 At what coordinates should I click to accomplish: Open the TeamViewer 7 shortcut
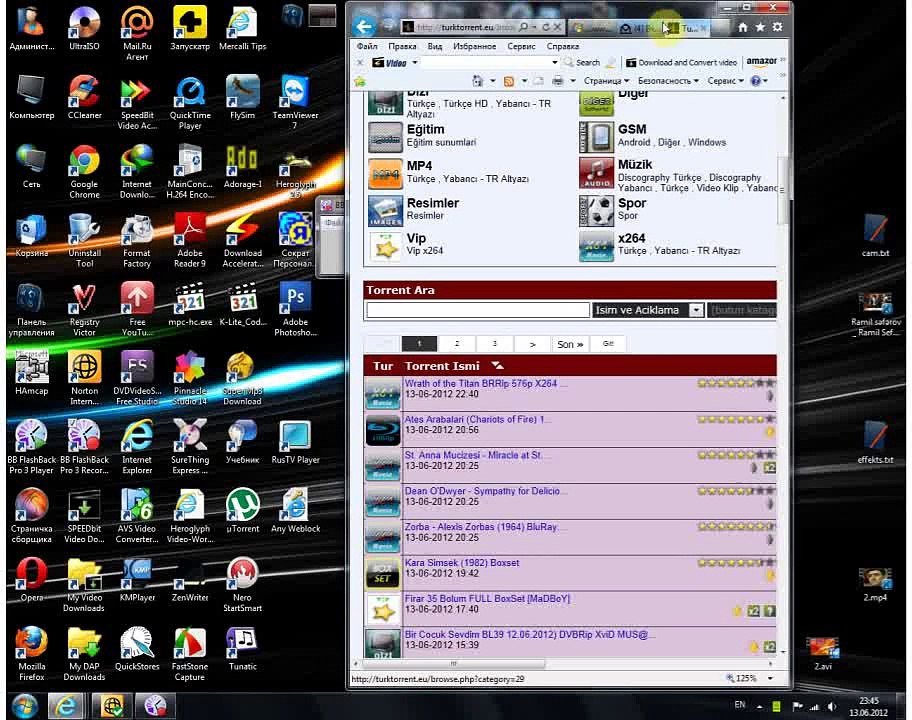tap(295, 102)
